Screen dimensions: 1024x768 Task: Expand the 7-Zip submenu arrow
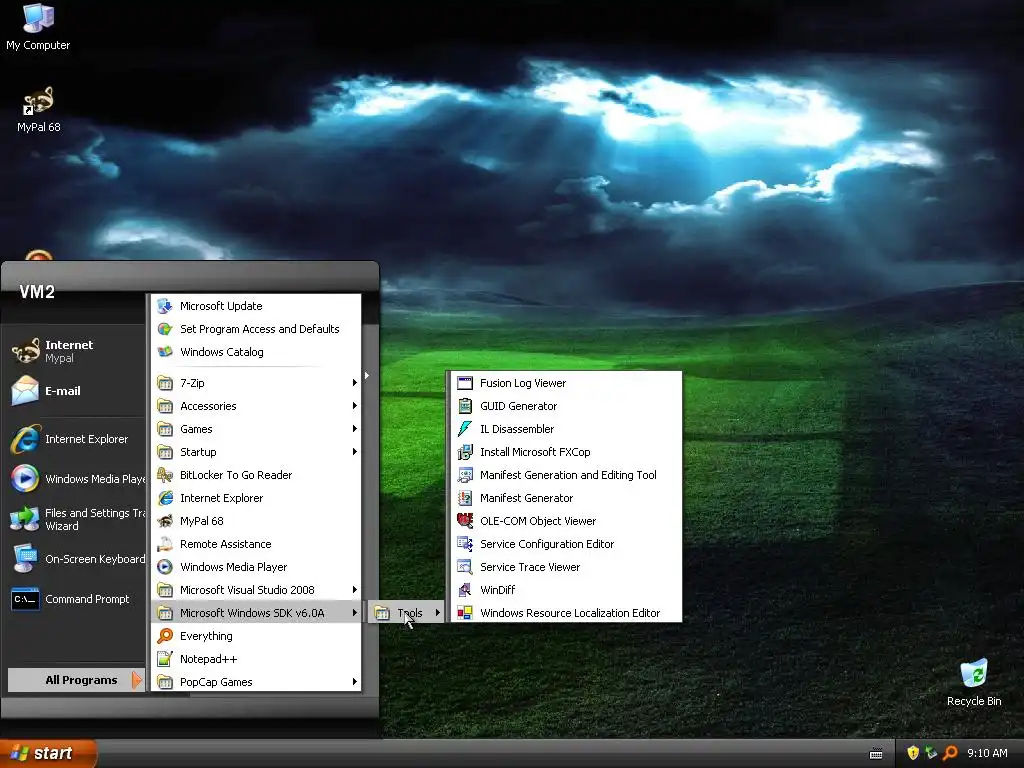(x=355, y=383)
